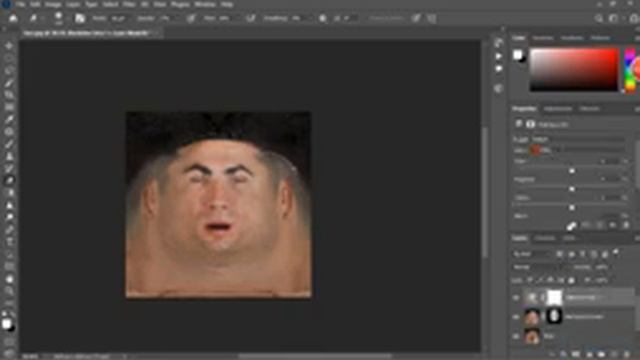640x360 pixels.
Task: Click the layer effects fx icon
Action: (x=563, y=354)
